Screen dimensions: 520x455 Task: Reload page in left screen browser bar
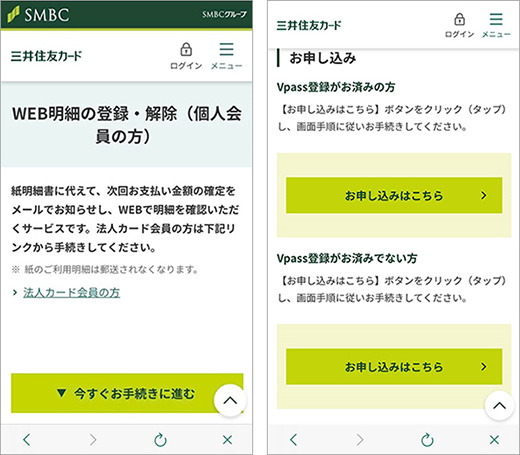tap(160, 440)
